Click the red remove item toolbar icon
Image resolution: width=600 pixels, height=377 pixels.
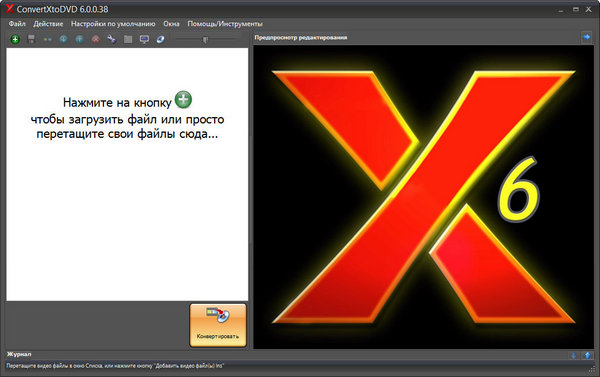pos(96,39)
